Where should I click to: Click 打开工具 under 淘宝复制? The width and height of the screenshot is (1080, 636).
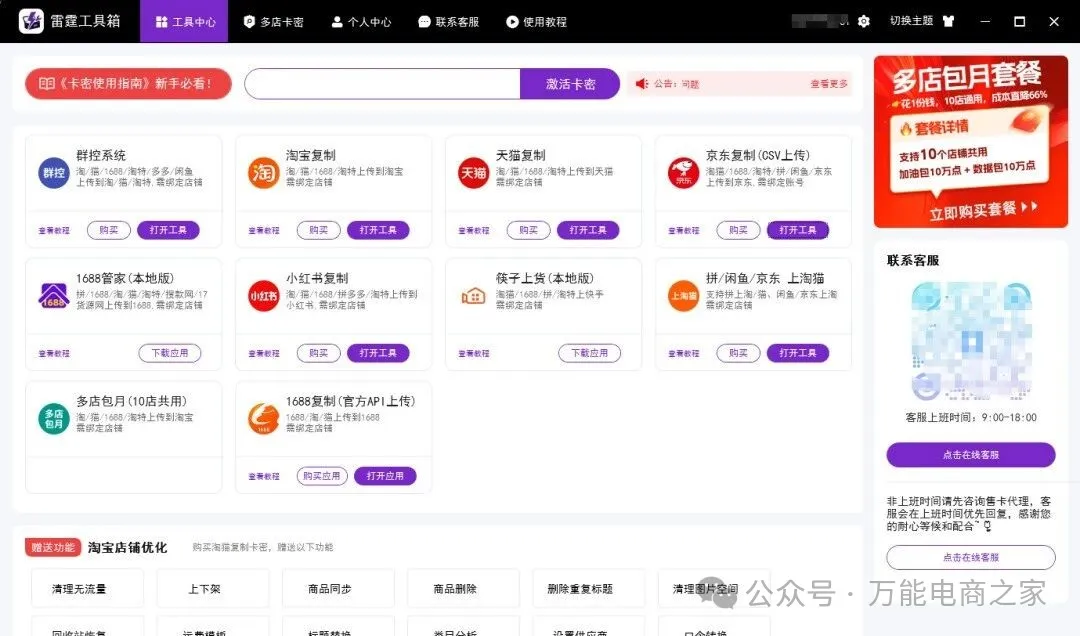point(378,230)
